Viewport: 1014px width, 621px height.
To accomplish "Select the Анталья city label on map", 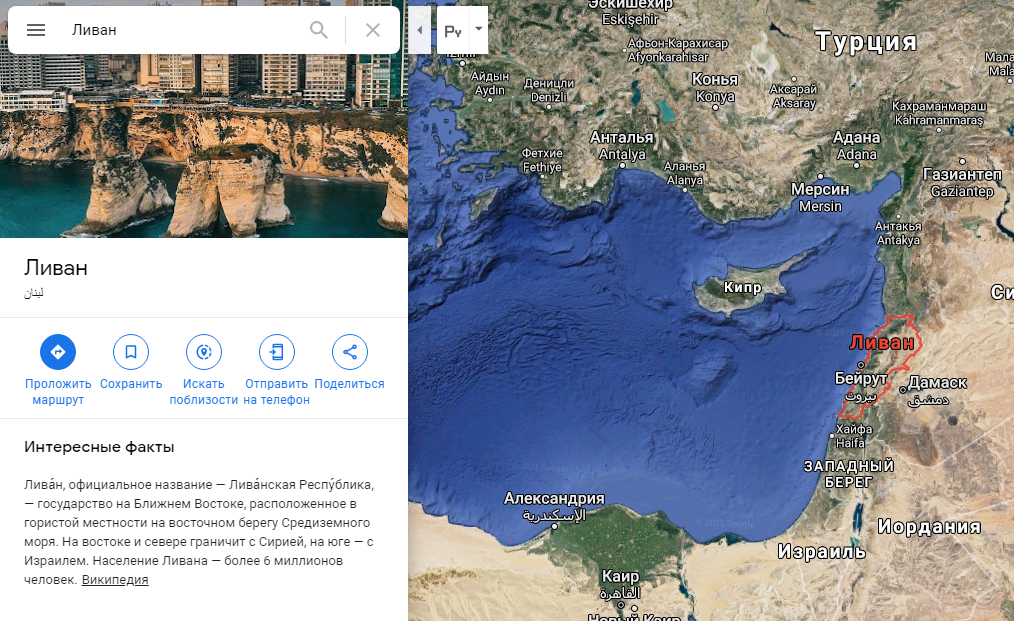I will coord(621,137).
